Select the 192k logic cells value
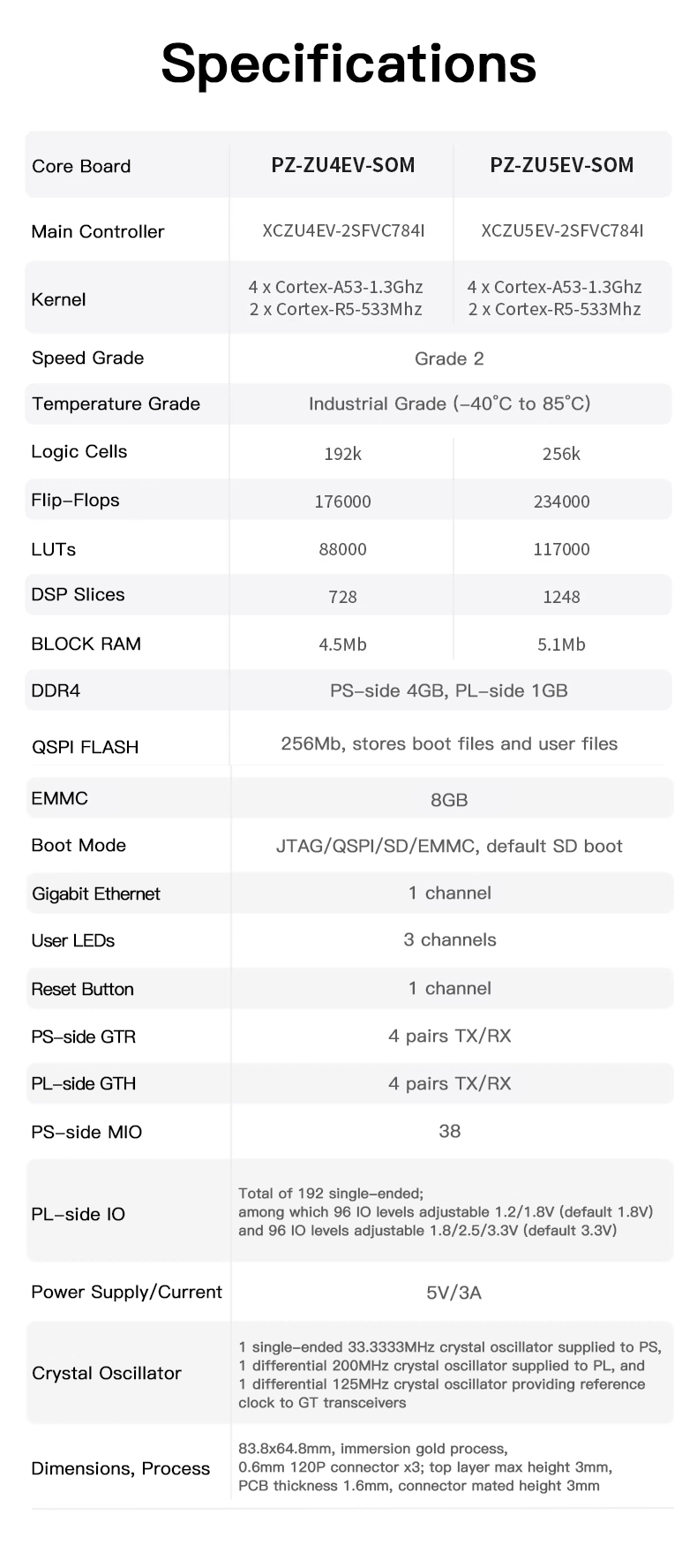697x1568 pixels. (342, 454)
